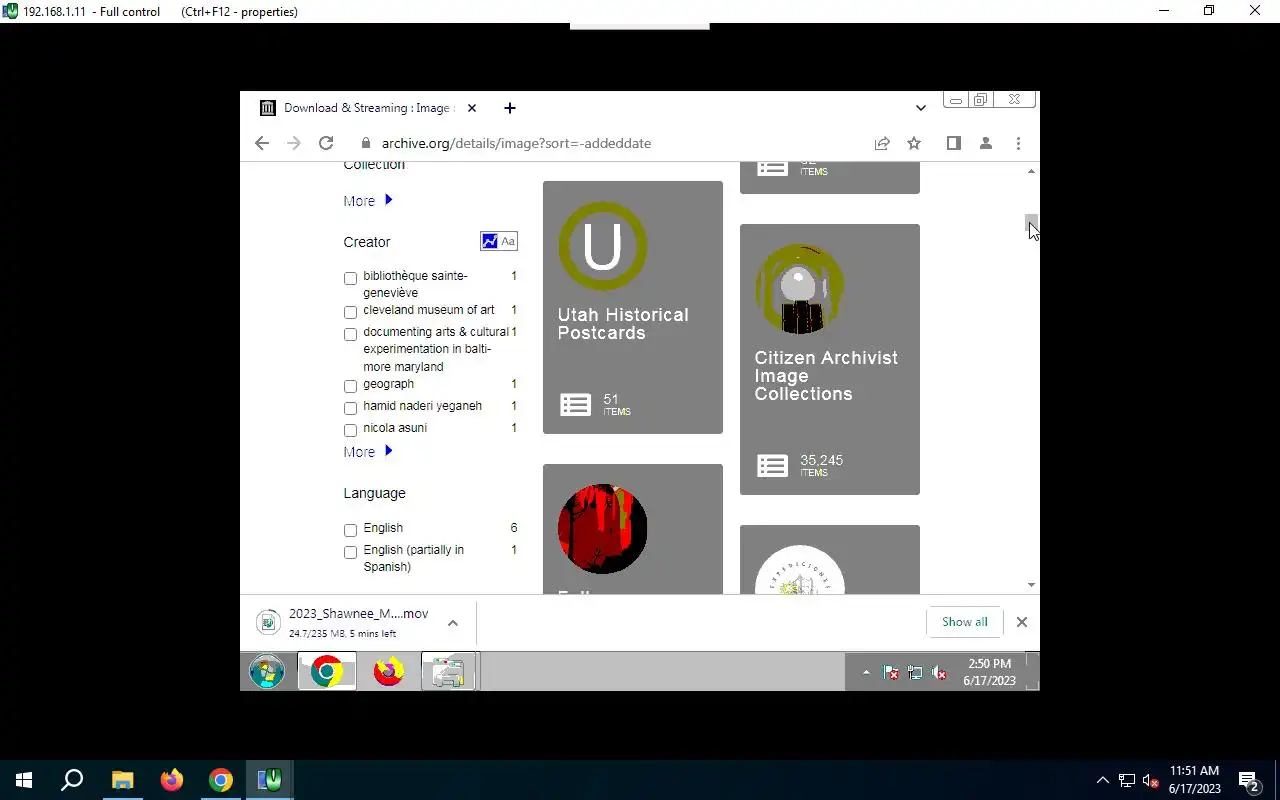Expand More under Collection
Screen dimensions: 1280x800
tap(368, 201)
